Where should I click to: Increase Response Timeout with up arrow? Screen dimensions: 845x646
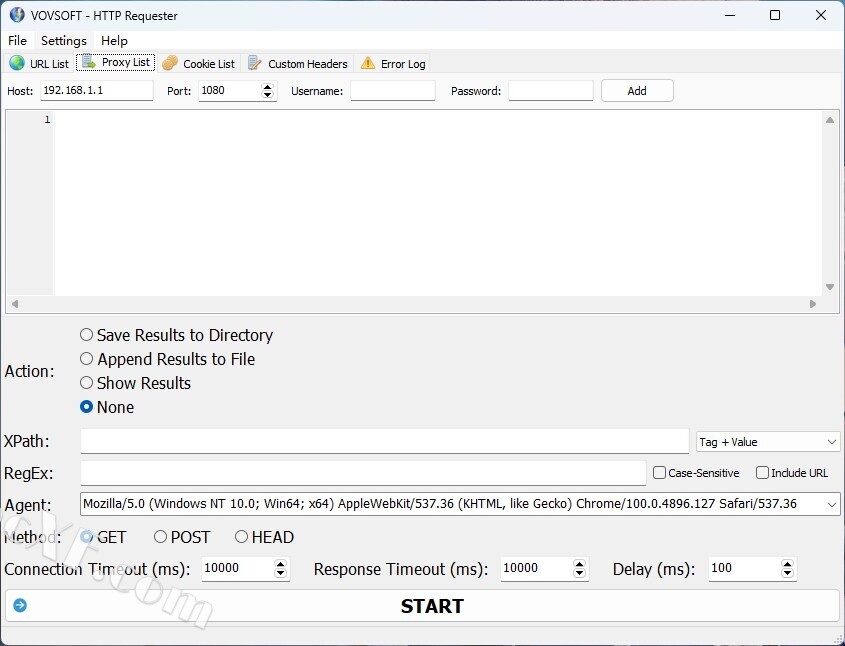pyautogui.click(x=579, y=564)
